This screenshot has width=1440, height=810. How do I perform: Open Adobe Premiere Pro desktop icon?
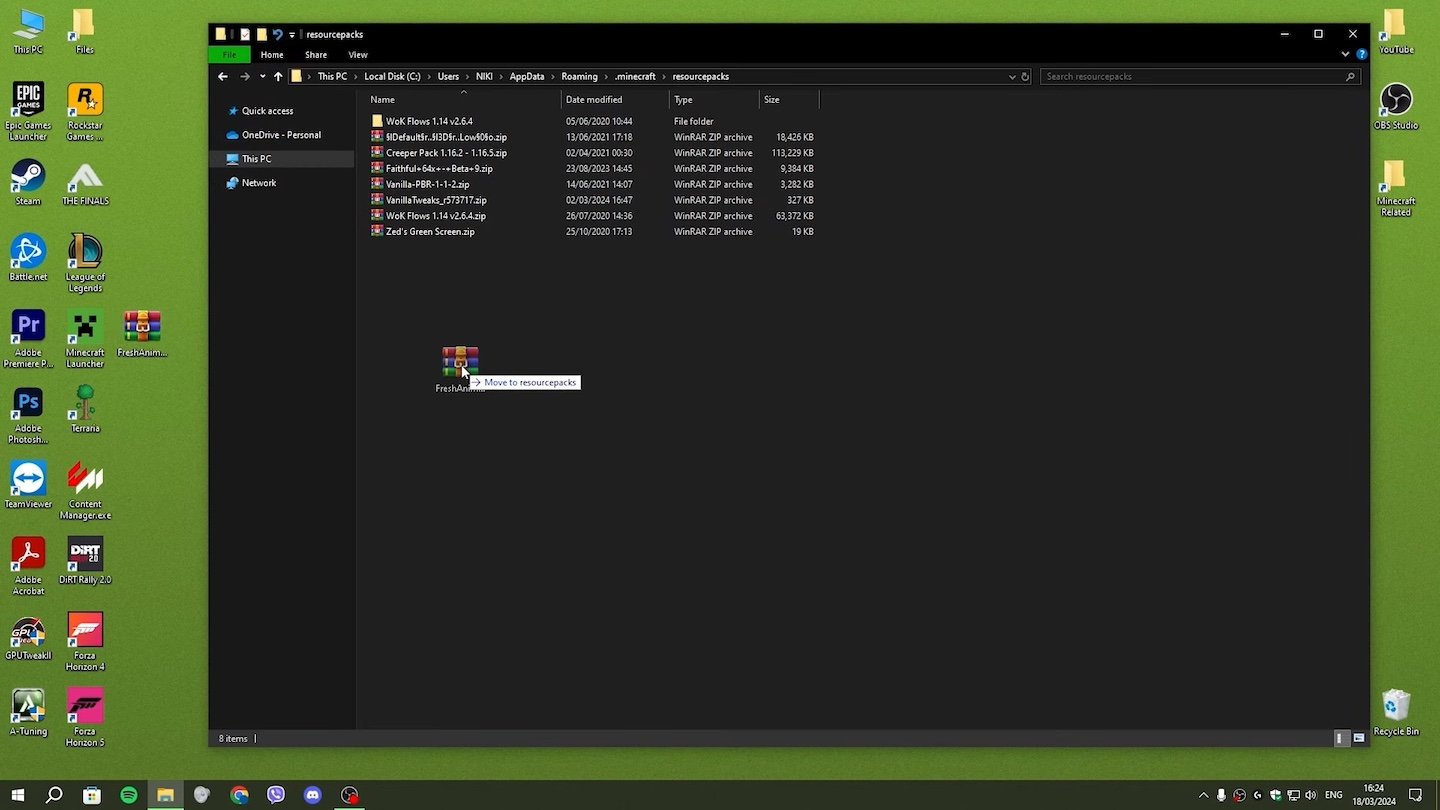coord(28,339)
